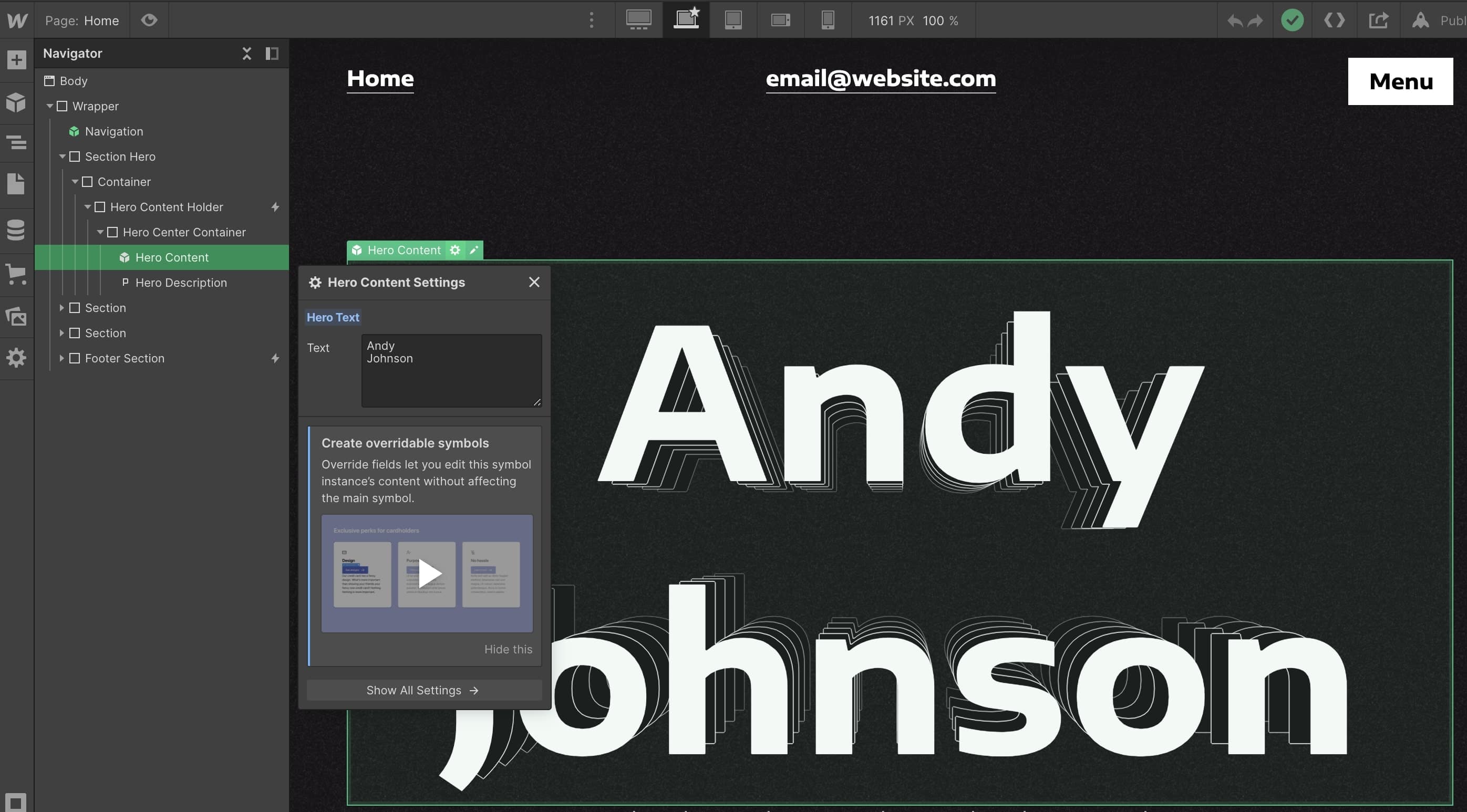Open the Add Elements panel
Image resolution: width=1467 pixels, height=812 pixels.
tap(16, 60)
